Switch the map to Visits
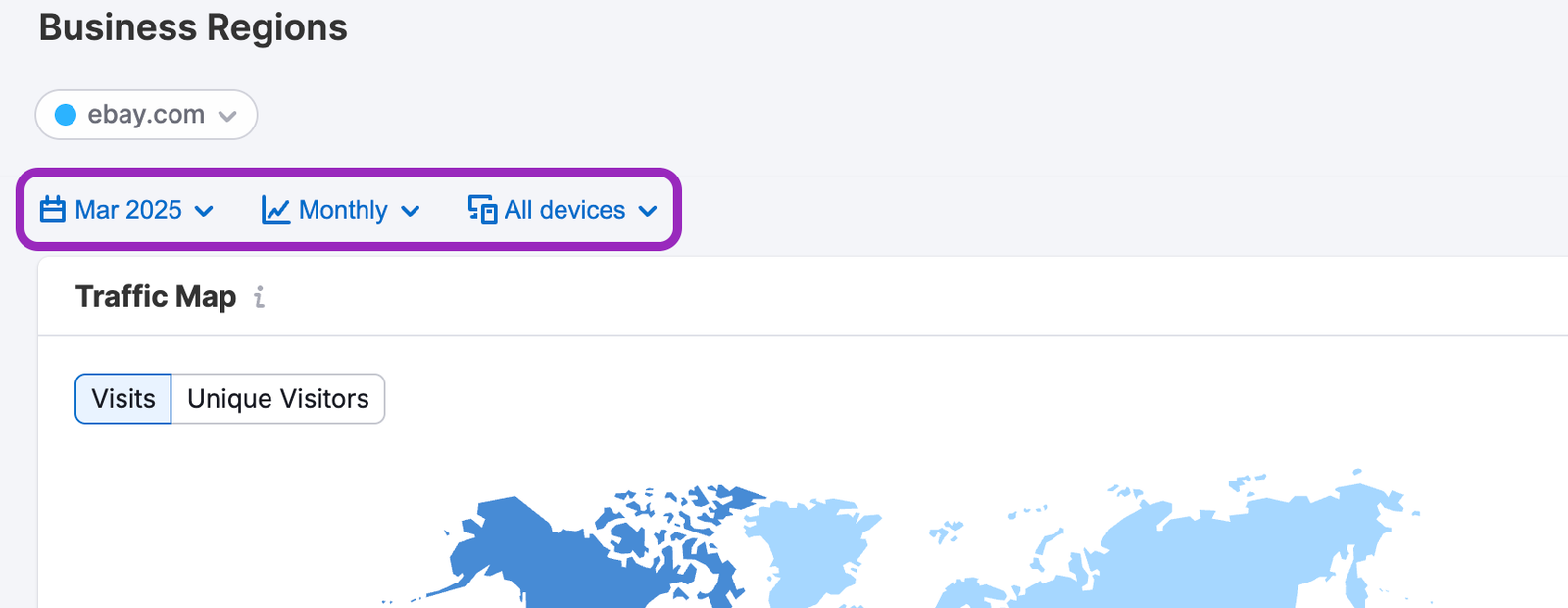 click(x=123, y=399)
